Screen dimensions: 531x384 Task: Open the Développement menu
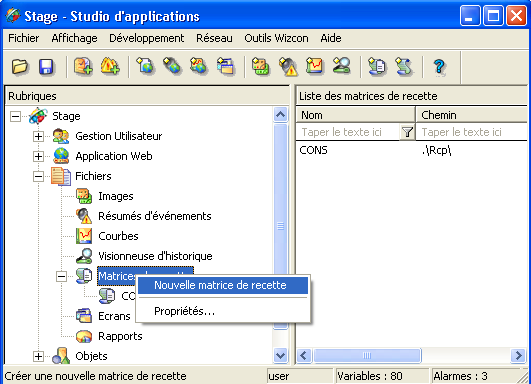pyautogui.click(x=147, y=38)
